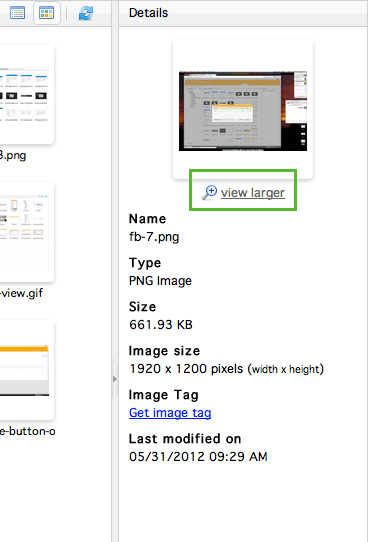Collapse the Details panel splitter arrow
369x542 pixels.
pos(115,379)
